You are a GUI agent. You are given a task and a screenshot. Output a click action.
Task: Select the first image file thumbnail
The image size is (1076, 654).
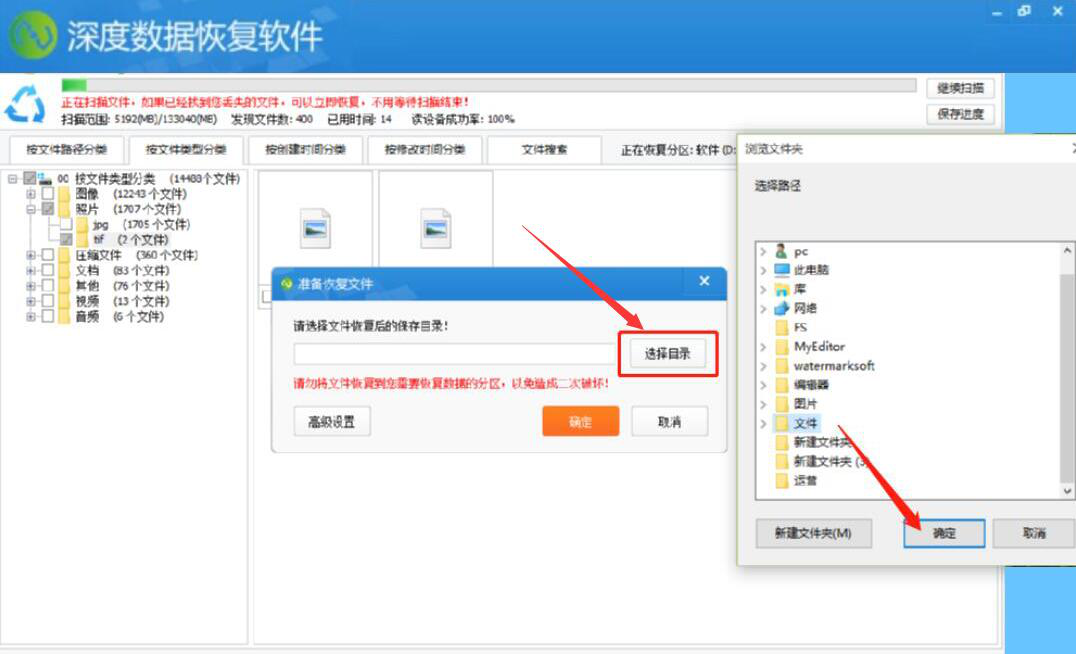click(x=316, y=228)
